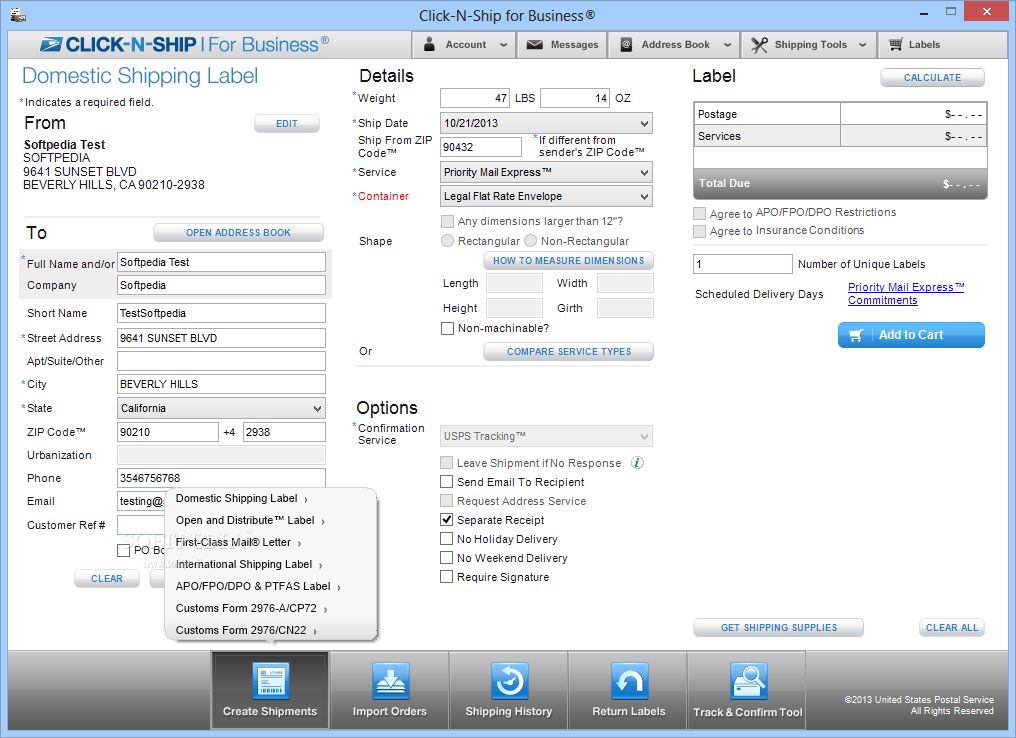Open the Container dropdown showing Legal Flat Rate Envelope
This screenshot has height=738, width=1016.
pos(546,196)
